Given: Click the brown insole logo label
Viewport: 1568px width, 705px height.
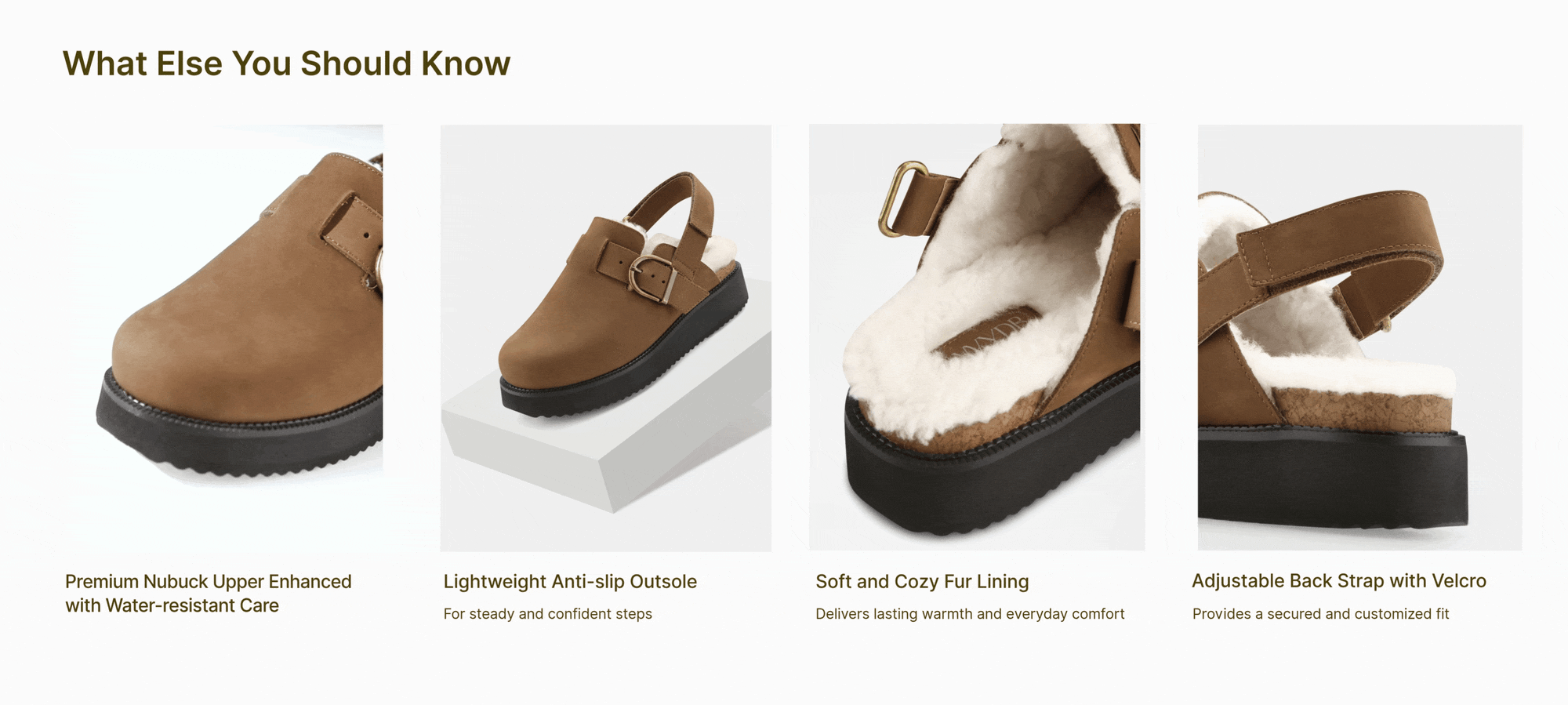Looking at the screenshot, I should 989,333.
